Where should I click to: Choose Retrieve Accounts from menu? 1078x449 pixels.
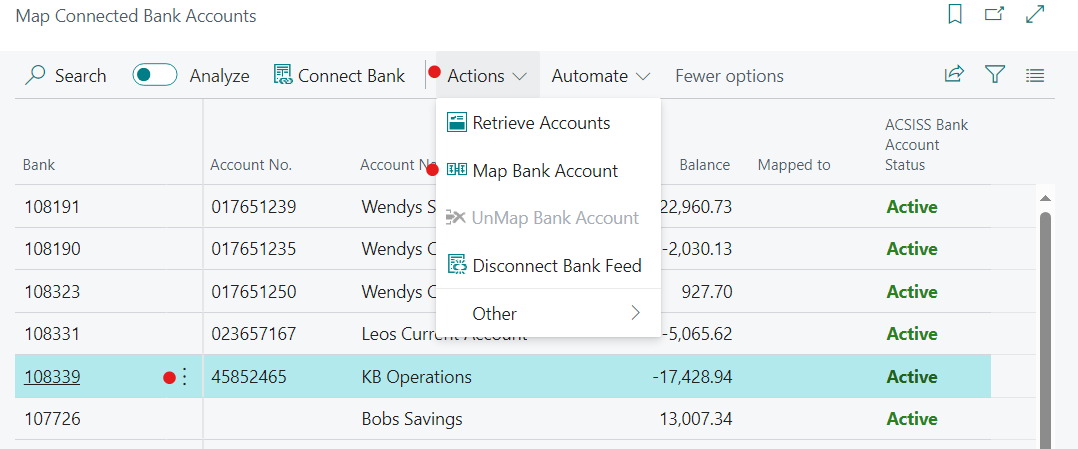541,123
